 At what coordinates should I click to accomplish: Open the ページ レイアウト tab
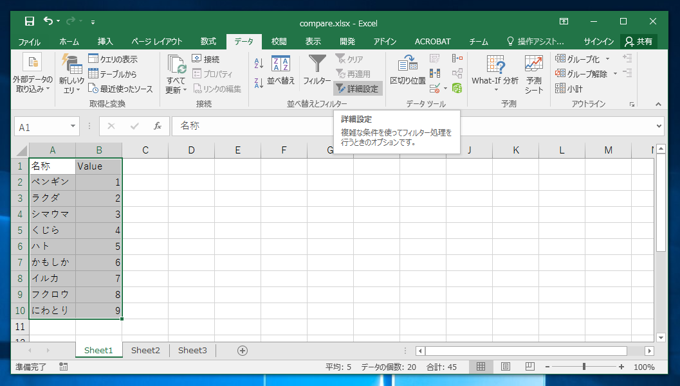pos(157,42)
